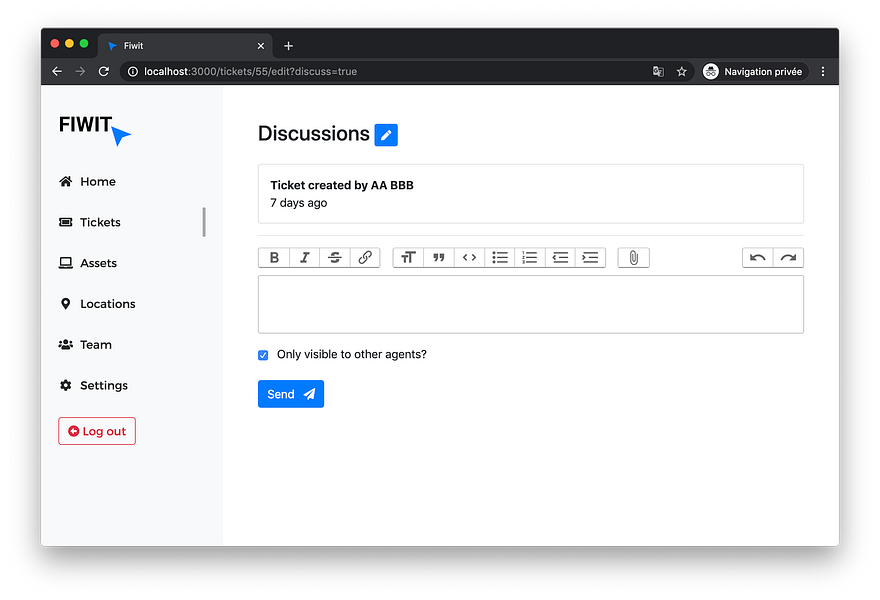The image size is (880, 600).
Task: Open Settings in the sidebar
Action: (x=93, y=385)
